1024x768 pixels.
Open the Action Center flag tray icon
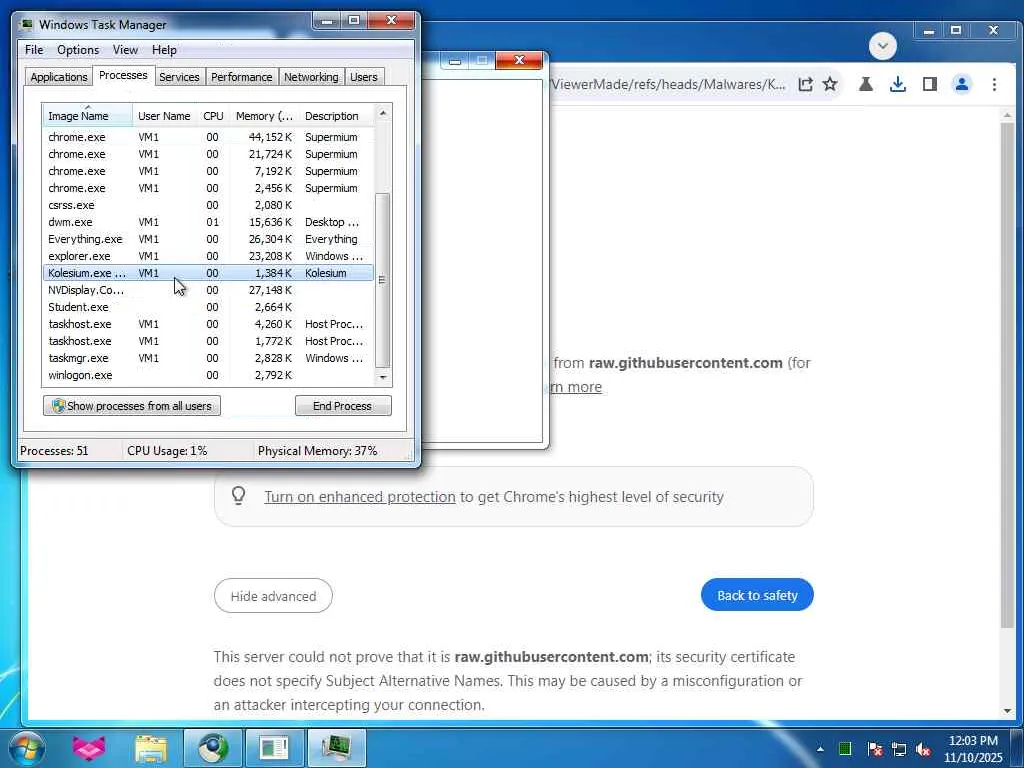875,749
